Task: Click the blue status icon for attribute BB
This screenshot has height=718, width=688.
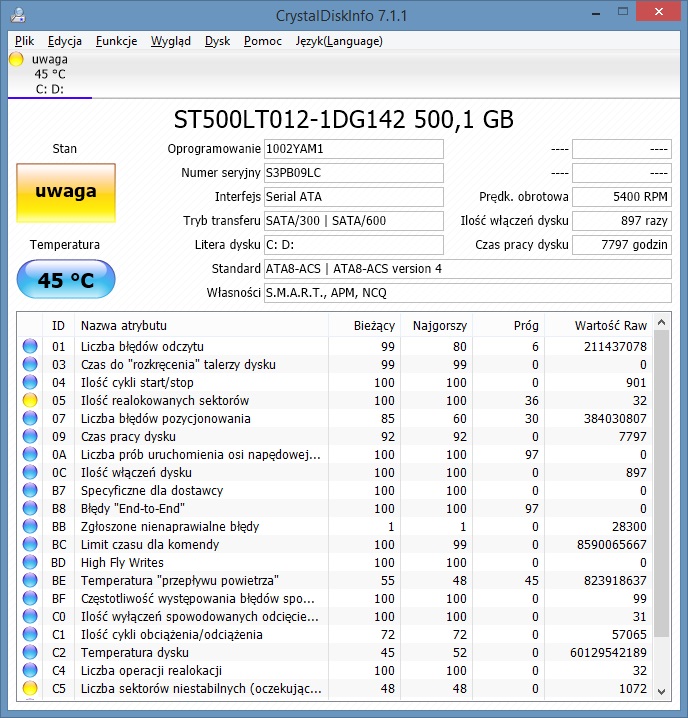Action: click(x=30, y=526)
